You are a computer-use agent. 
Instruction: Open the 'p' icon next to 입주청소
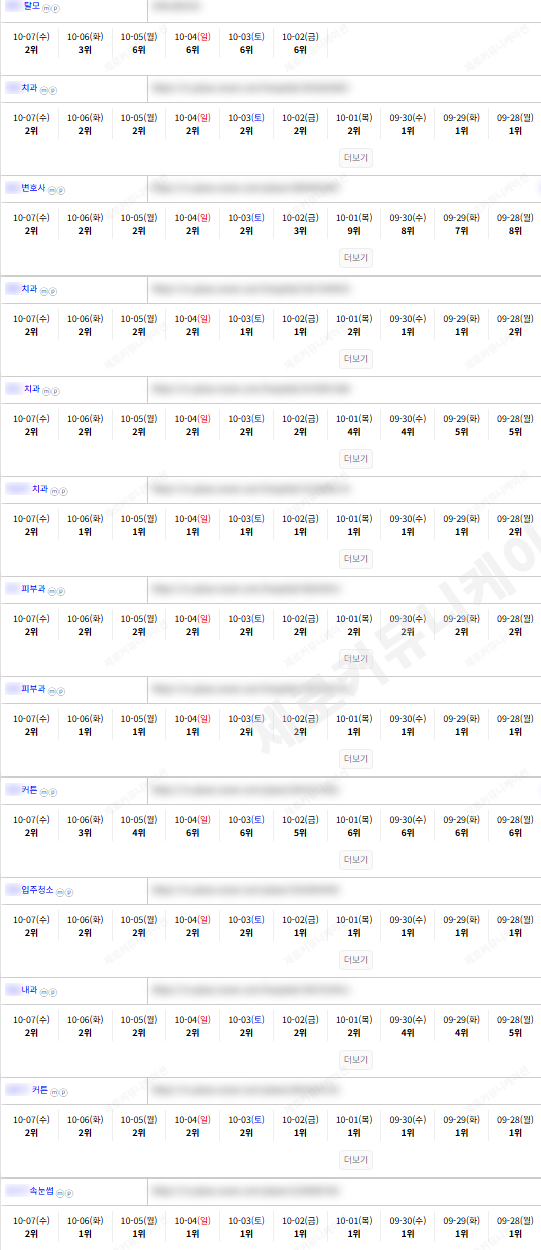tap(68, 892)
